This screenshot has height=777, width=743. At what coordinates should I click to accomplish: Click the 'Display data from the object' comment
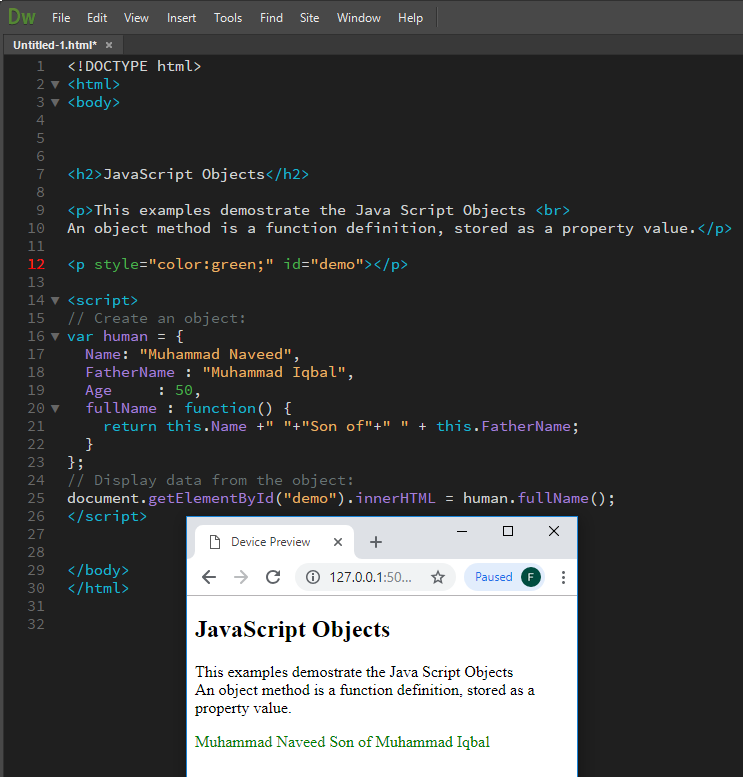tap(211, 481)
